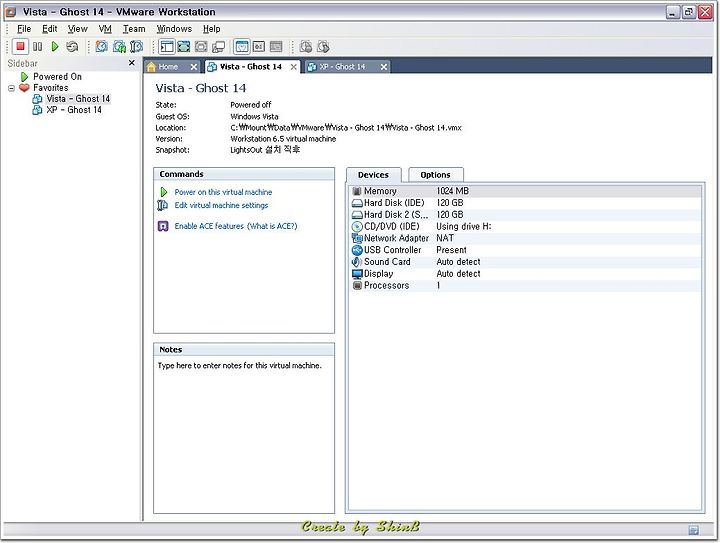
Task: Select the Display device
Action: point(526,274)
